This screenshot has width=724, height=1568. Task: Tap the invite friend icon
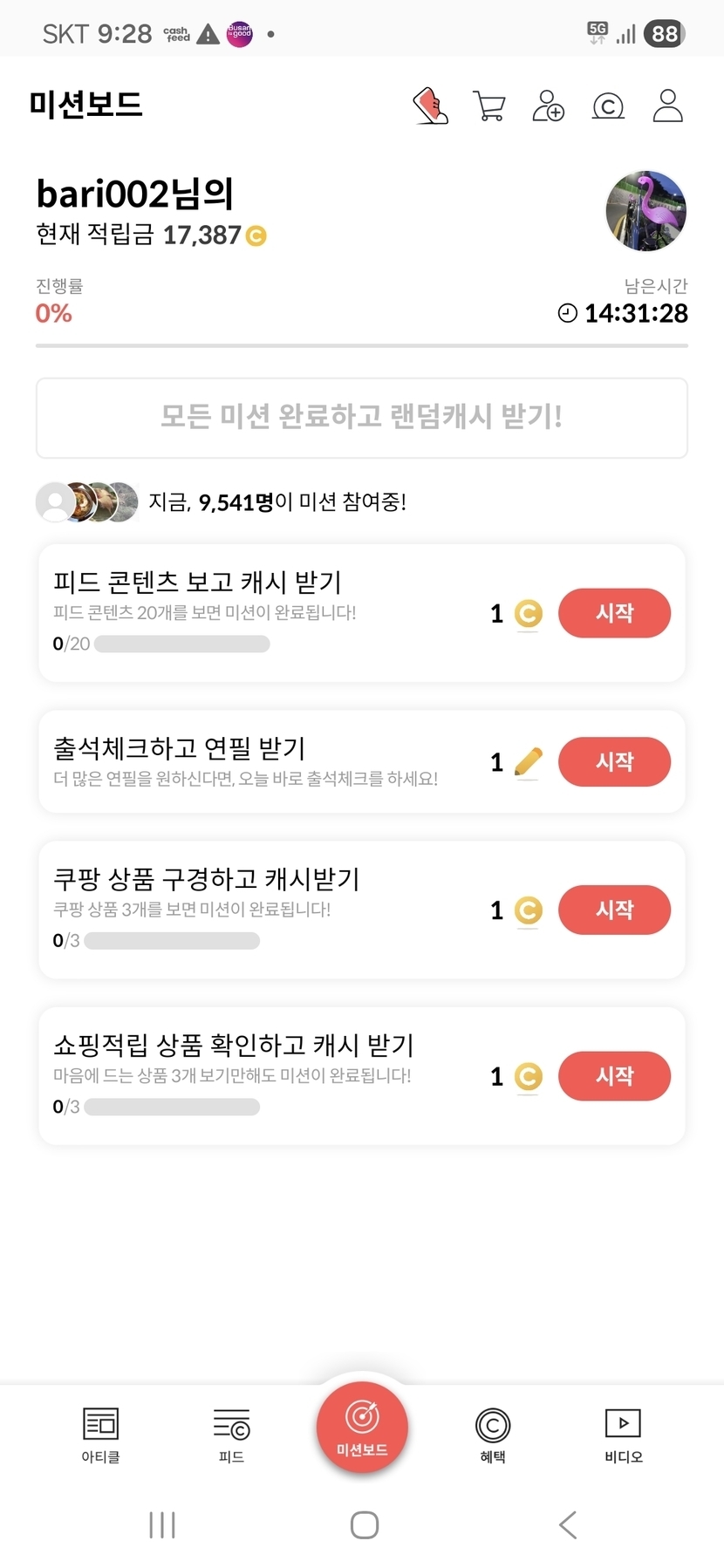(x=549, y=106)
